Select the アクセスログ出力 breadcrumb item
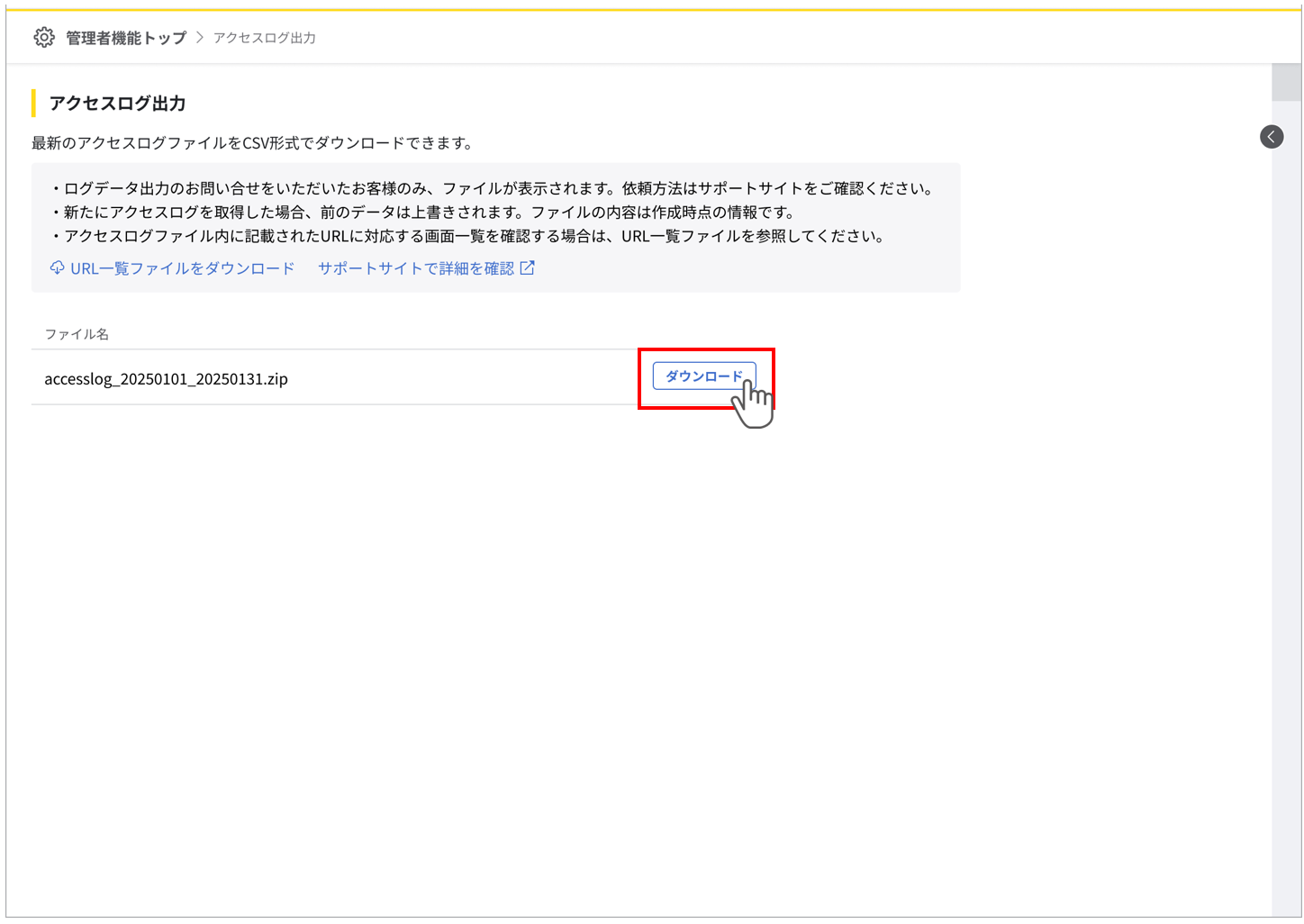The image size is (1304, 924). [x=264, y=38]
